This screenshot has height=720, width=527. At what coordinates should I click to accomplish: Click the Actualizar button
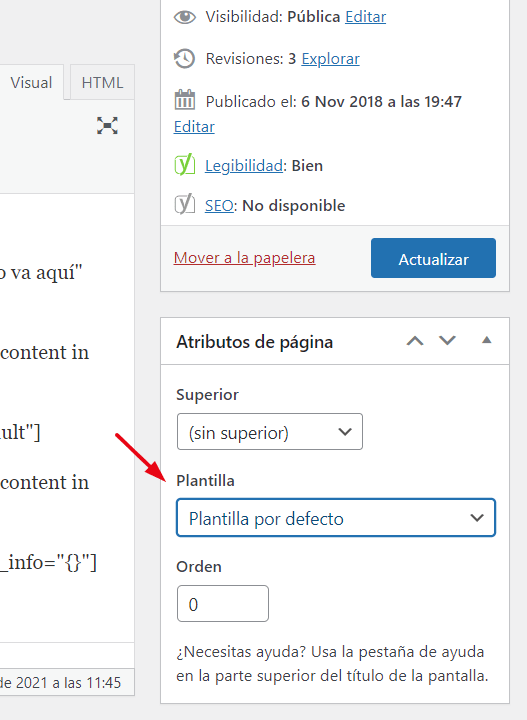pos(433,258)
